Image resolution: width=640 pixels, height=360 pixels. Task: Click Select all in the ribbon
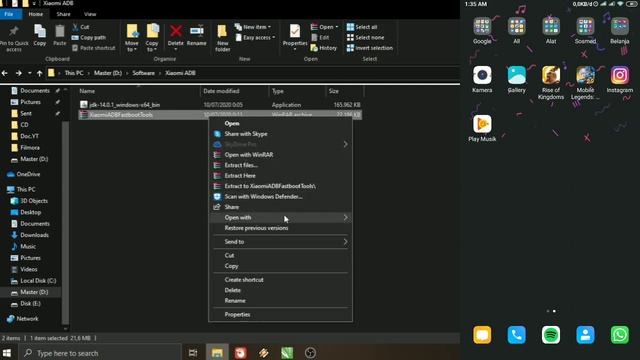pyautogui.click(x=362, y=27)
